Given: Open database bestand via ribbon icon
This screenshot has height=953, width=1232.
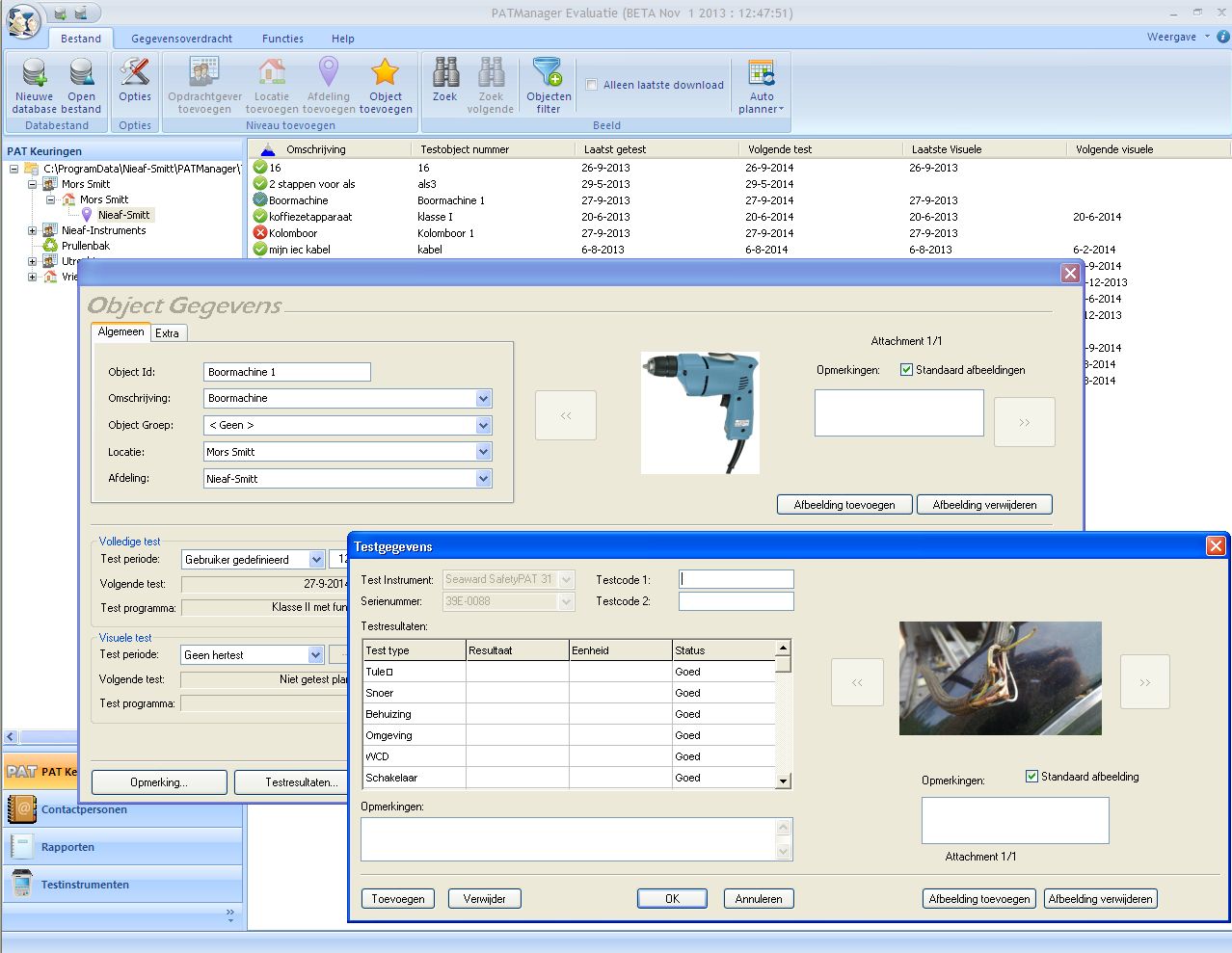Looking at the screenshot, I should pos(82,73).
